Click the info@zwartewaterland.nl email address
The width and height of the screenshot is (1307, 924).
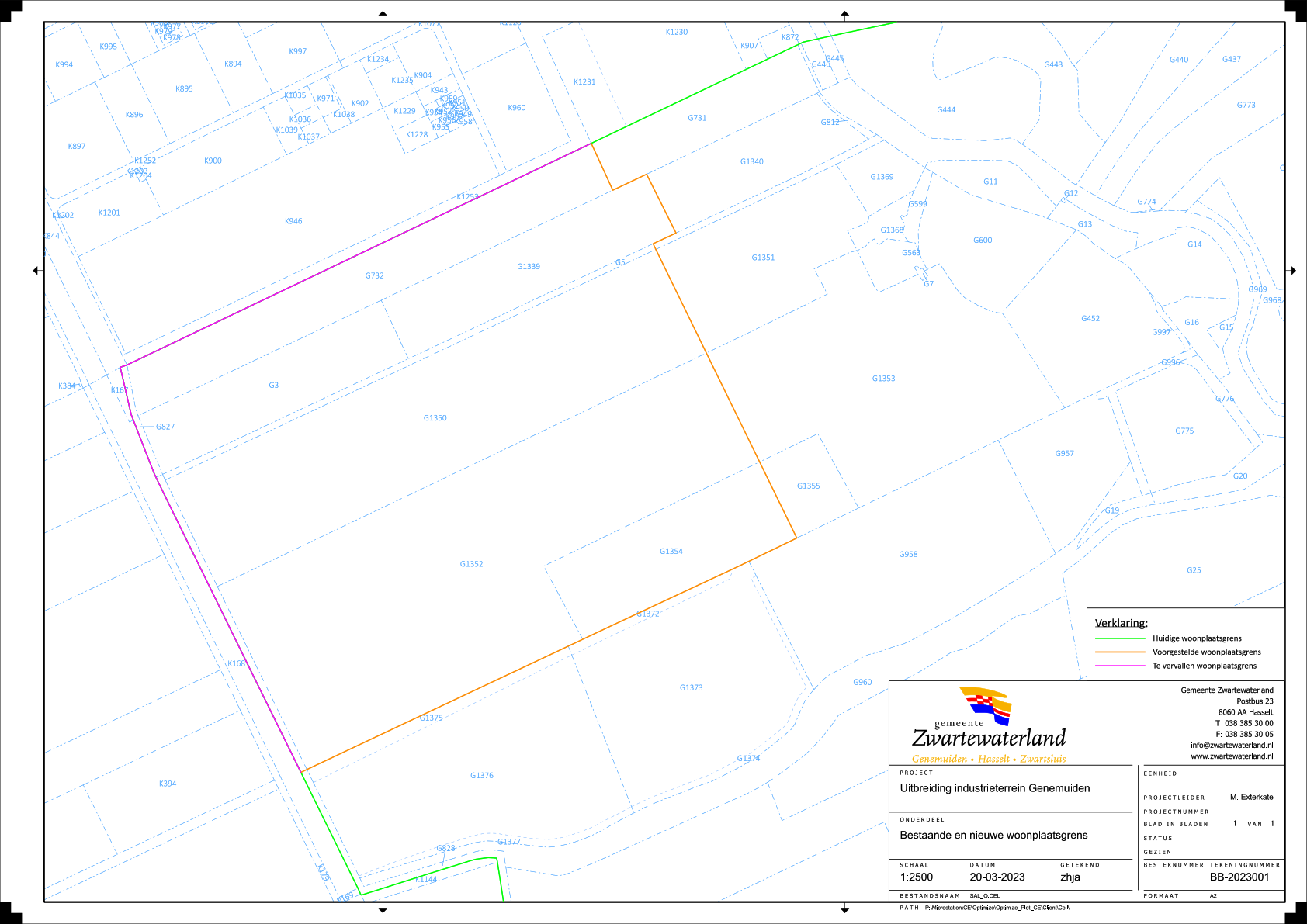point(1232,746)
